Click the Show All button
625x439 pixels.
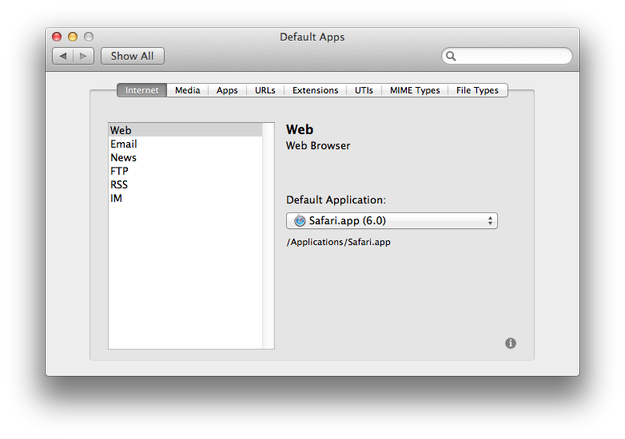132,56
